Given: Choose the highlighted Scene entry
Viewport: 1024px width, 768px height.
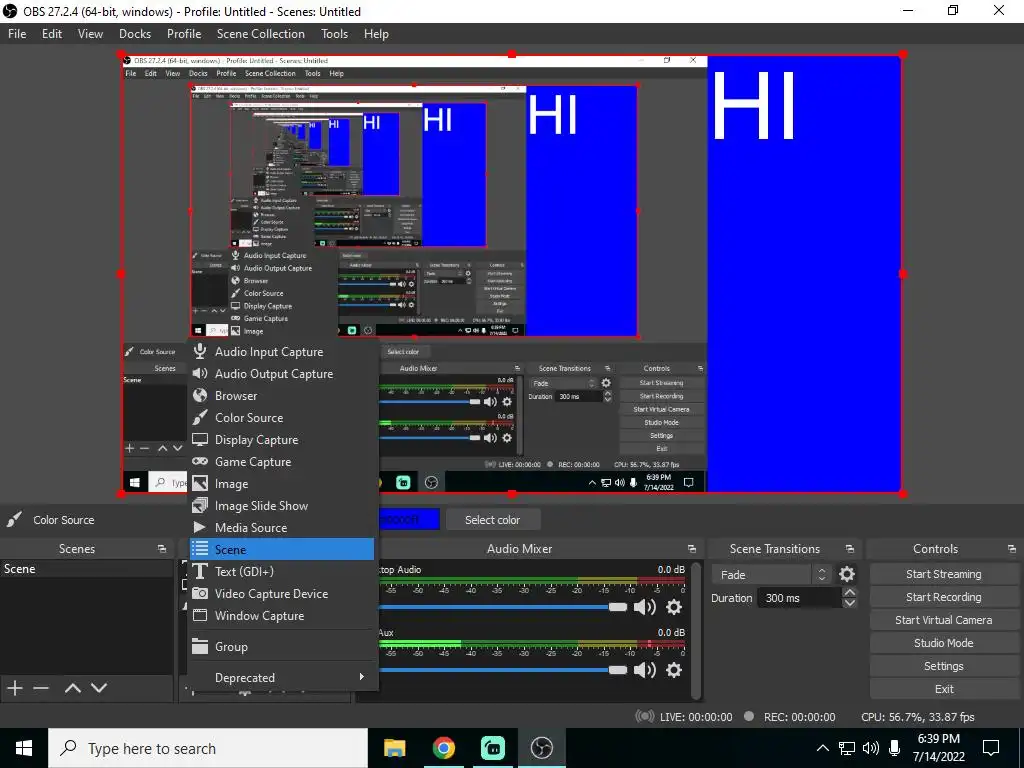Looking at the screenshot, I should [x=281, y=549].
